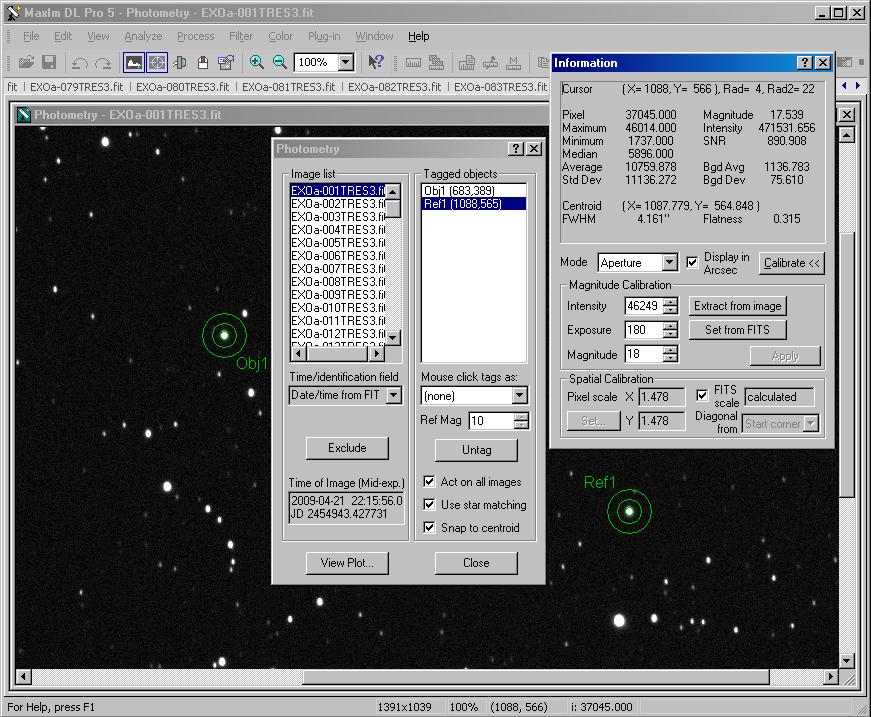Uncheck Act on all images

(429, 482)
